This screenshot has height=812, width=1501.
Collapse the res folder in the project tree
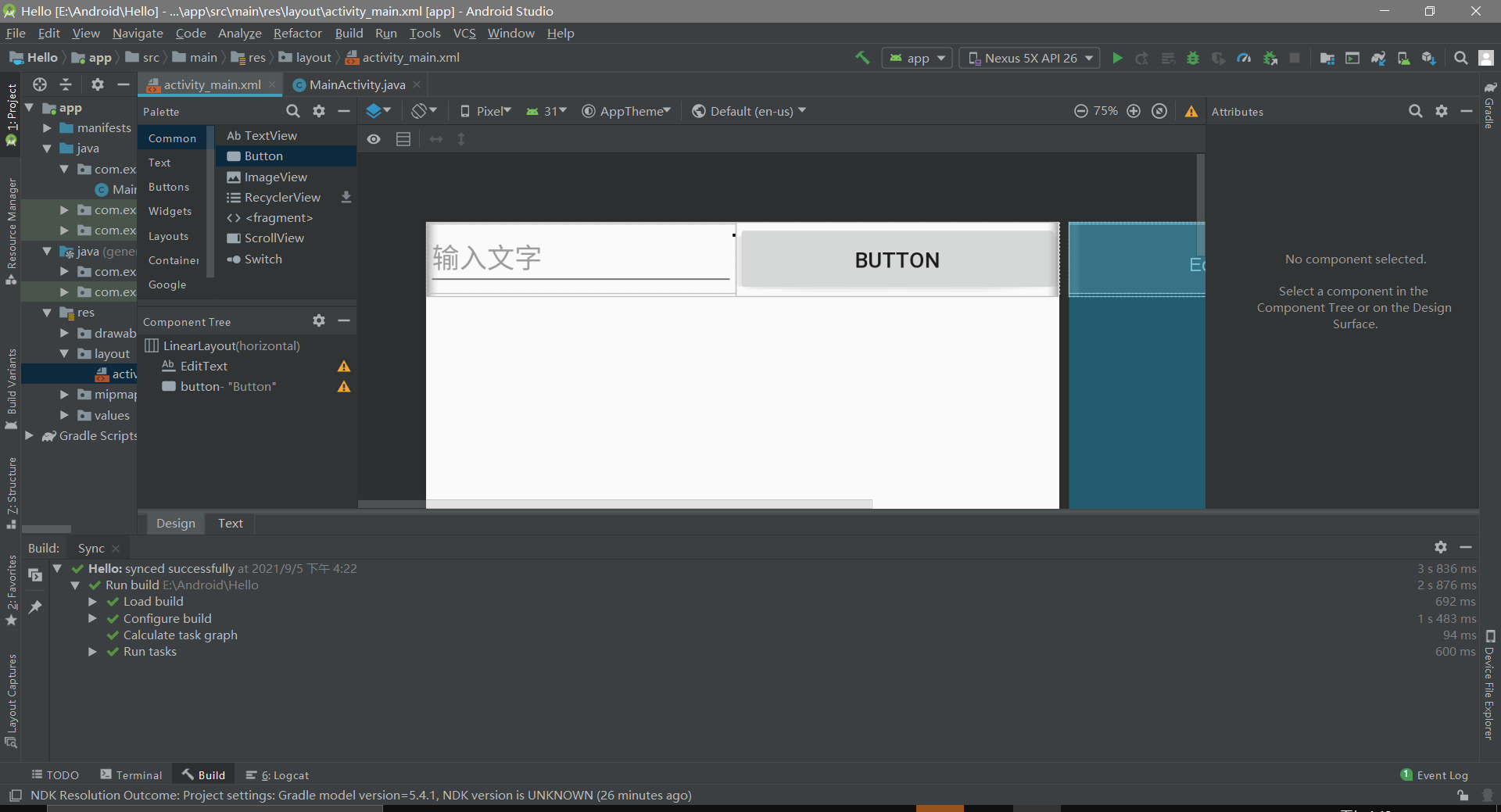click(47, 313)
